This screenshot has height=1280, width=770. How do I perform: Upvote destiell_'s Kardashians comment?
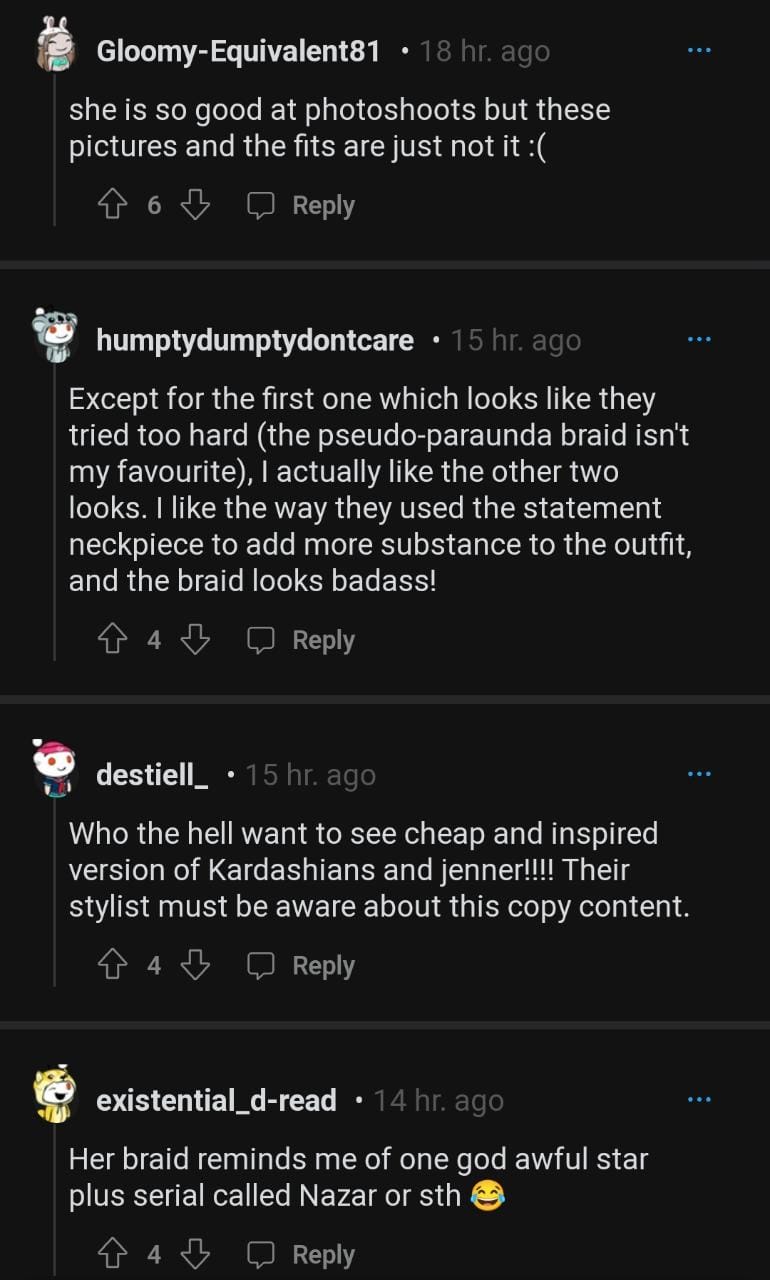pos(110,965)
